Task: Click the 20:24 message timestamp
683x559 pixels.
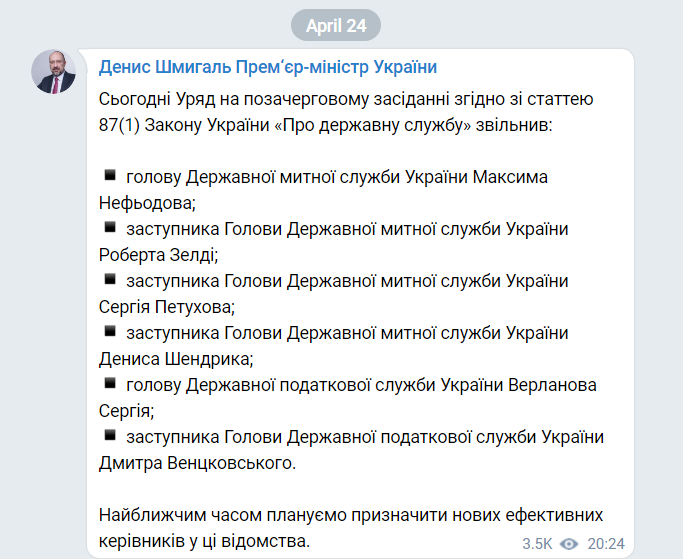Action: point(606,544)
